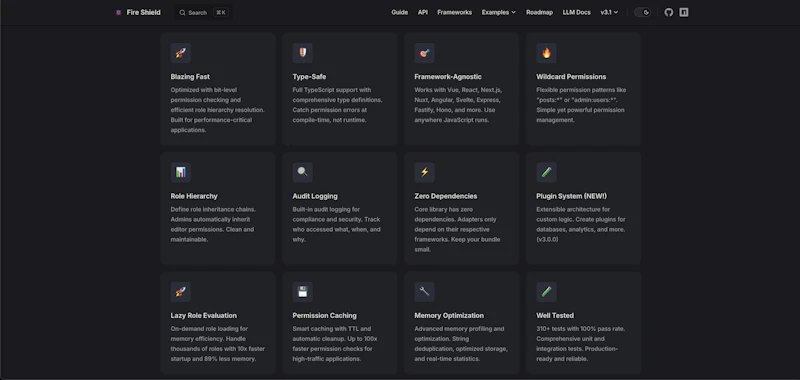The image size is (800, 380).
Task: Click the ⌘K shortcut badge
Action: (x=221, y=12)
